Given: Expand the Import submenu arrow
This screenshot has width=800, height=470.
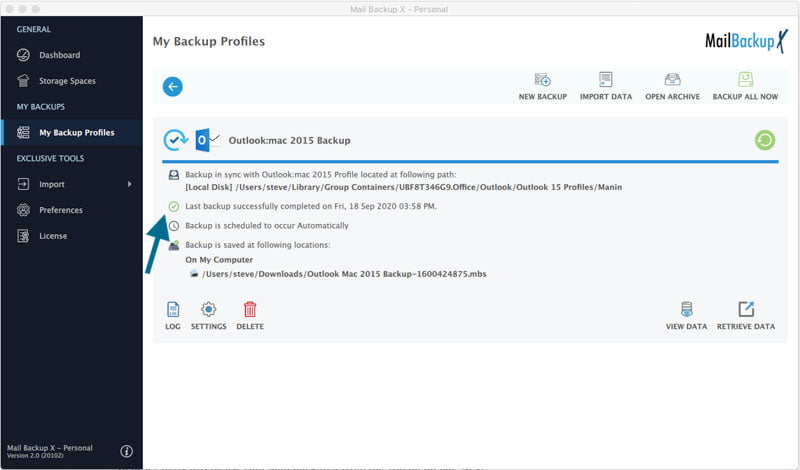Looking at the screenshot, I should point(130,184).
